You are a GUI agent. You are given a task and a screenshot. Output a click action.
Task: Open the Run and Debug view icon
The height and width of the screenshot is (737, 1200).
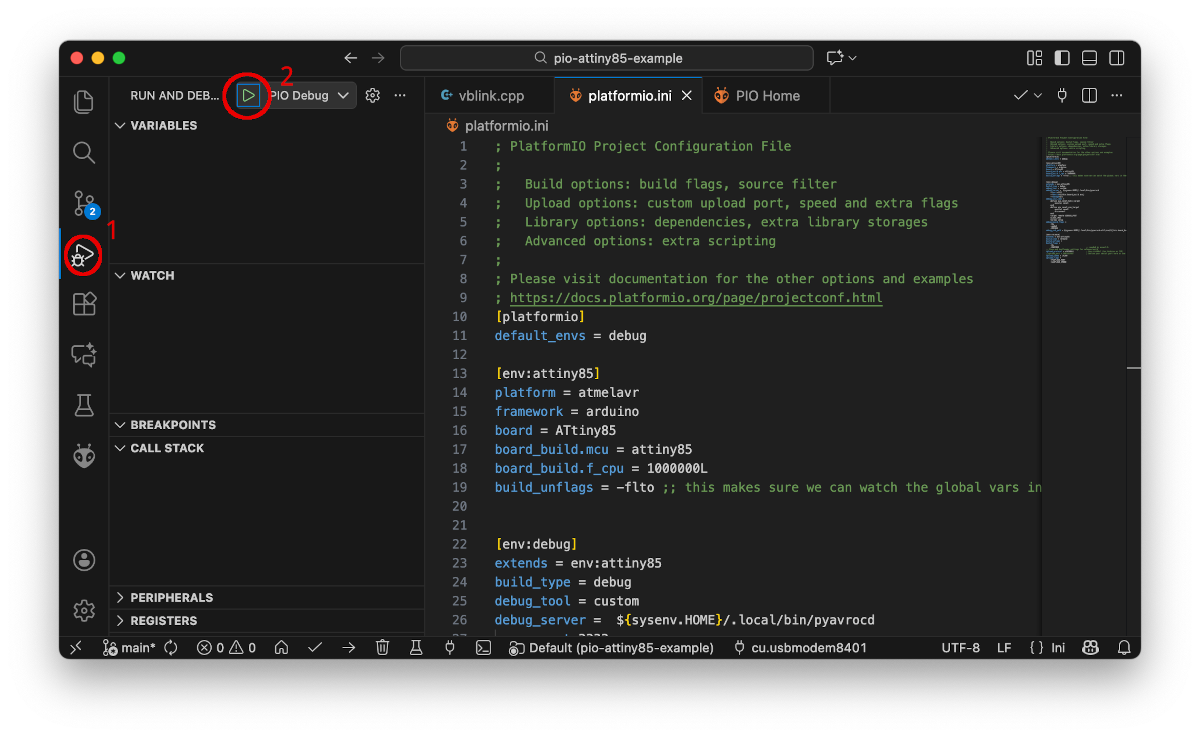tap(84, 254)
